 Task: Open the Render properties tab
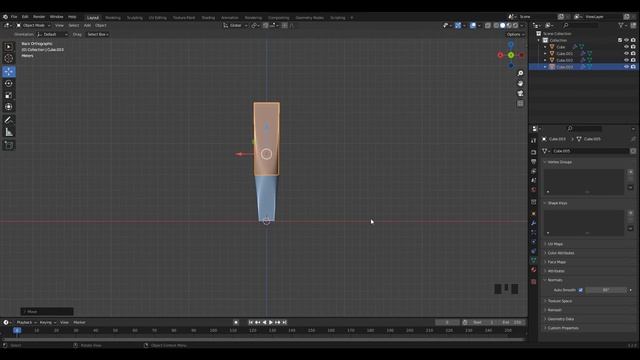533,152
